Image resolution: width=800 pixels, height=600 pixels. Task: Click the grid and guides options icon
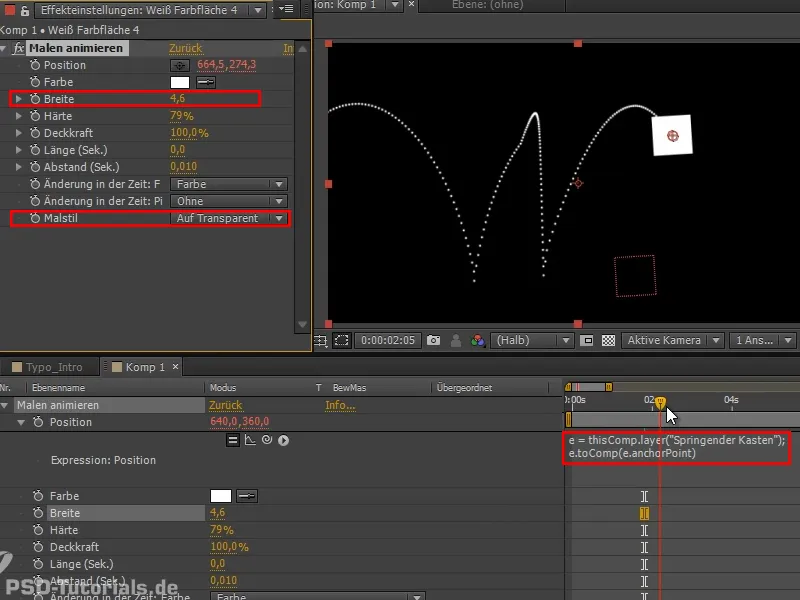[320, 340]
